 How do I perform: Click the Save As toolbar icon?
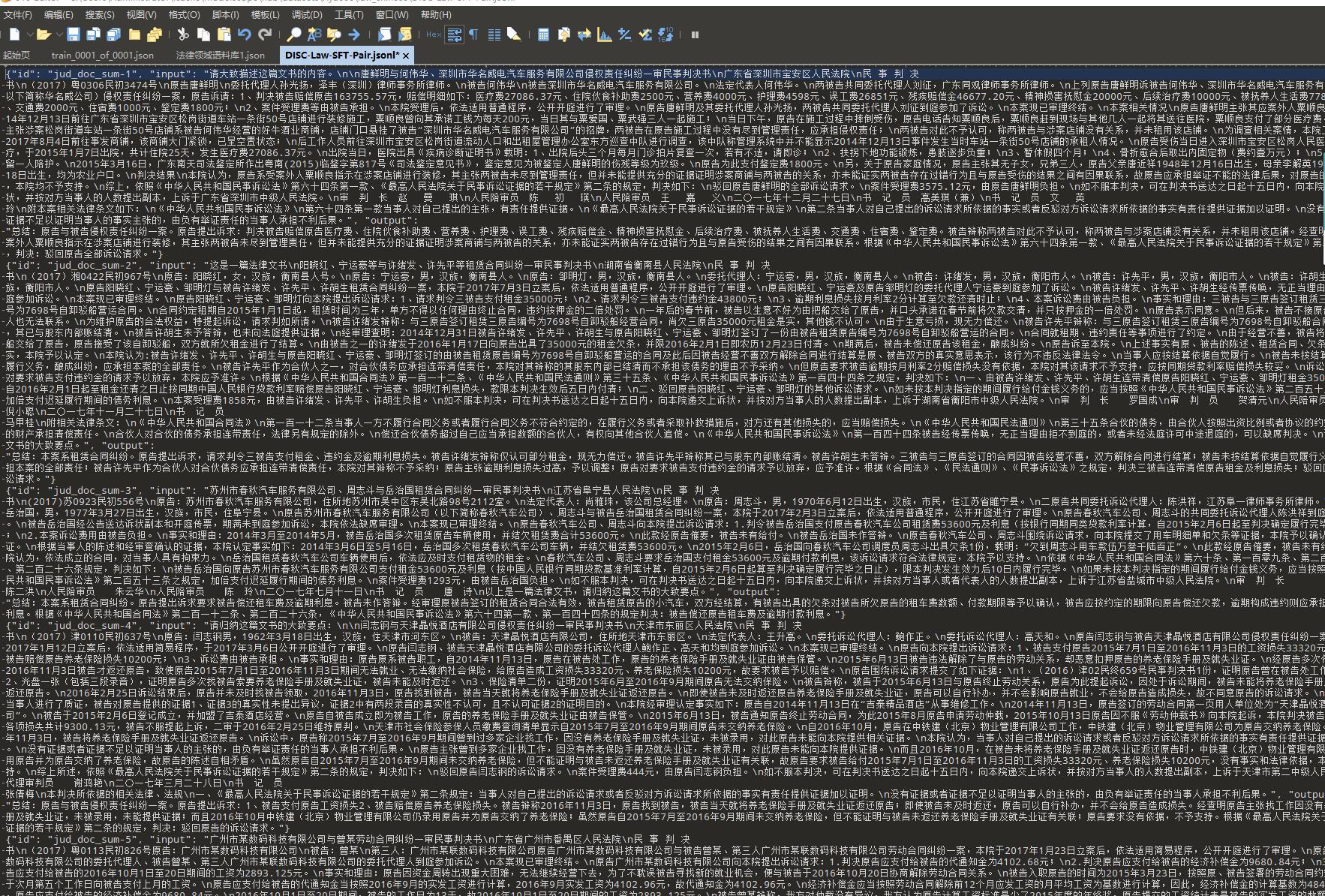(93, 34)
